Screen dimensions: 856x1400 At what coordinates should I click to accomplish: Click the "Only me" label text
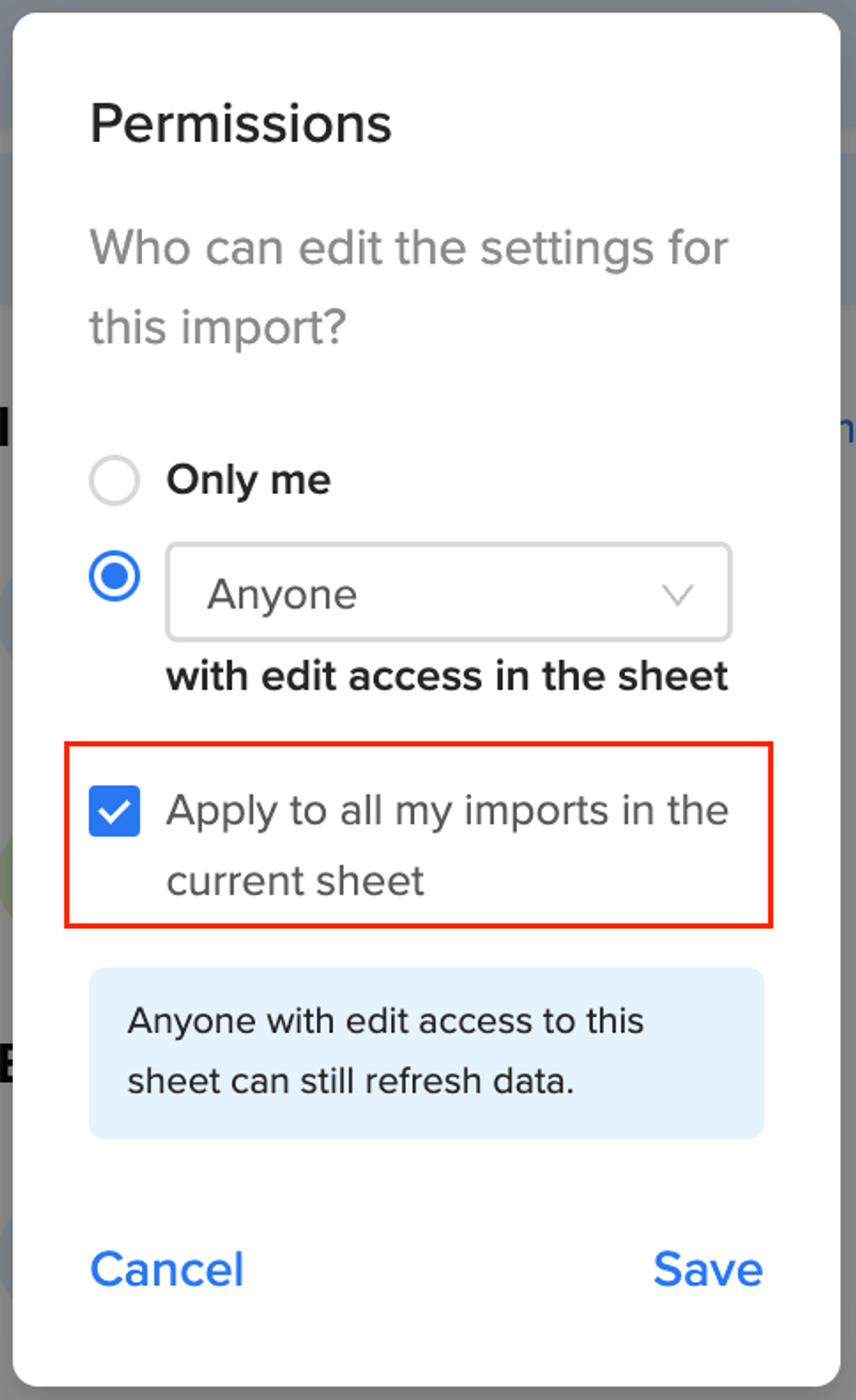click(249, 481)
